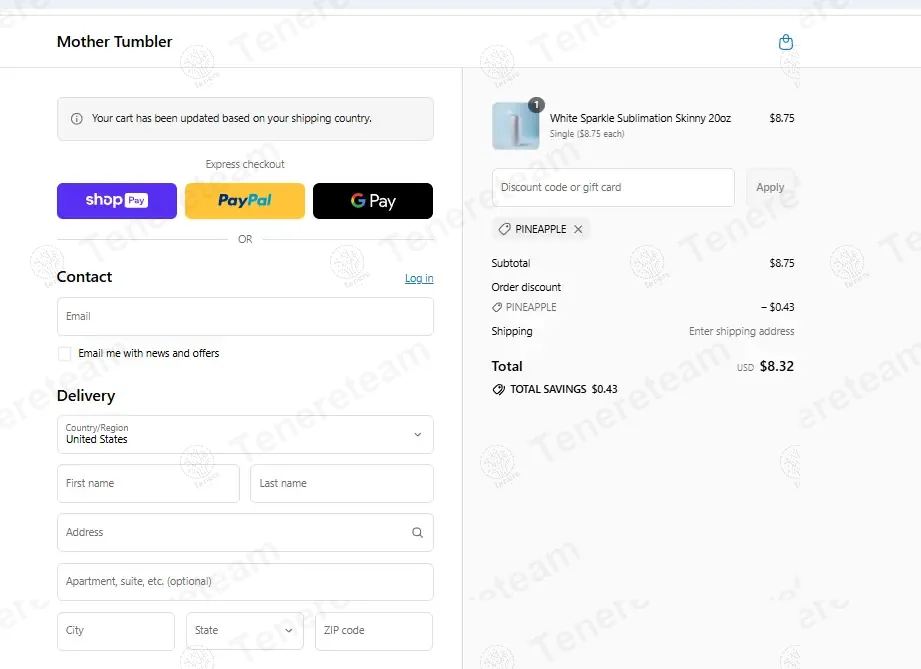Click the total price $8.32

777,367
